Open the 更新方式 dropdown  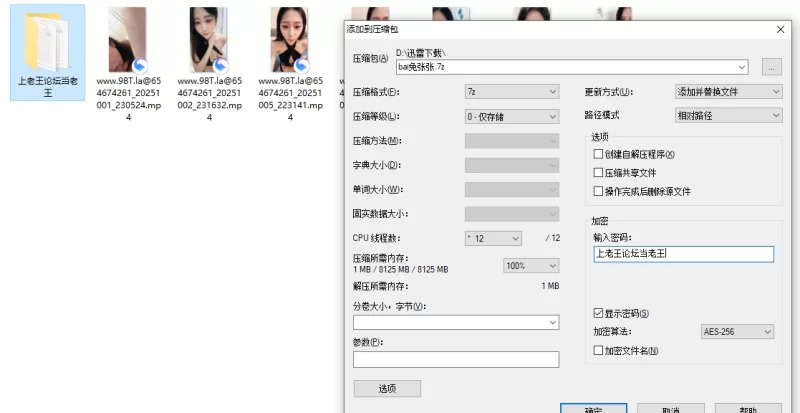[x=728, y=92]
